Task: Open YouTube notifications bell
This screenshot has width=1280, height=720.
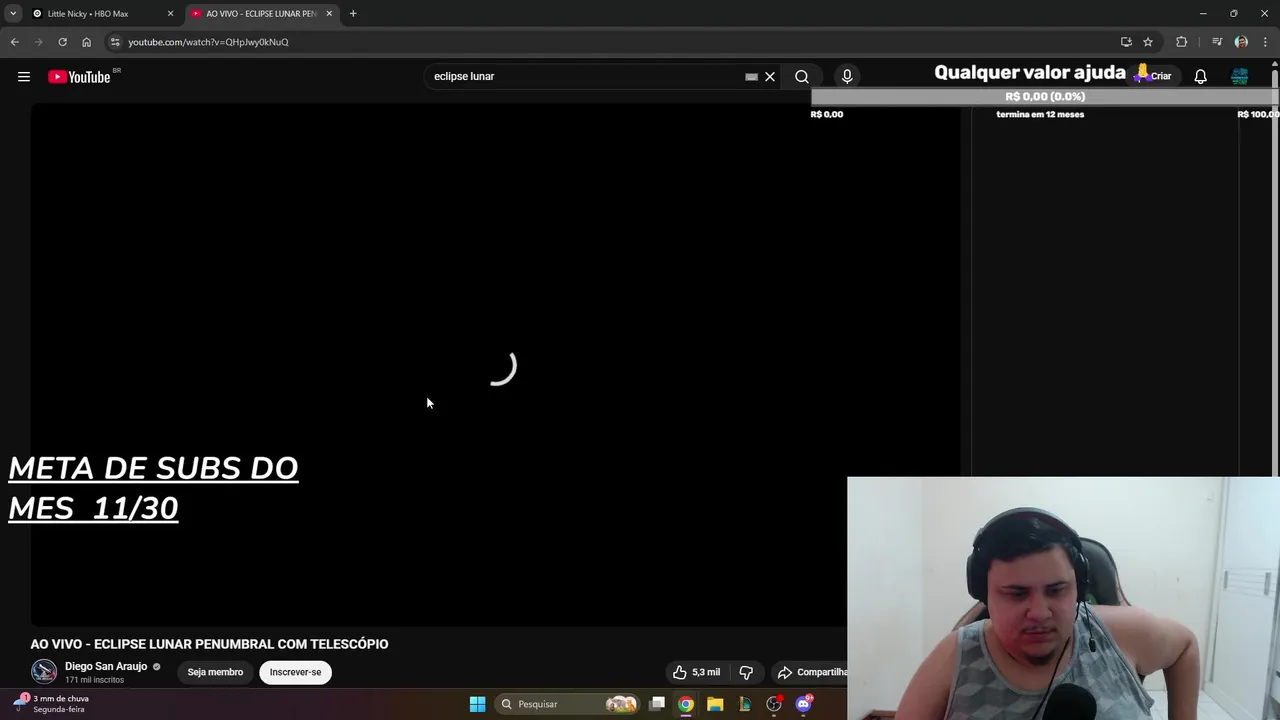Action: [1200, 76]
